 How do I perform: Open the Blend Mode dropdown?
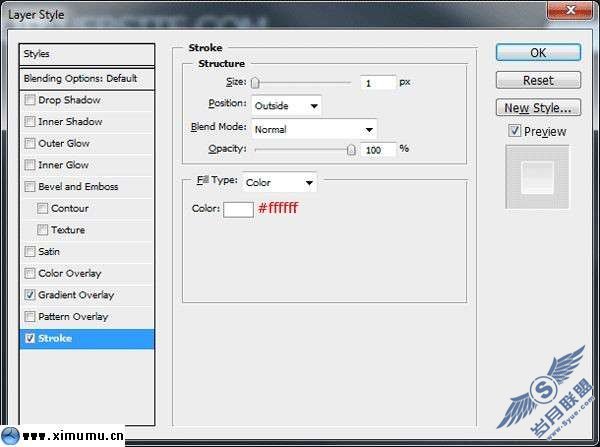point(314,129)
